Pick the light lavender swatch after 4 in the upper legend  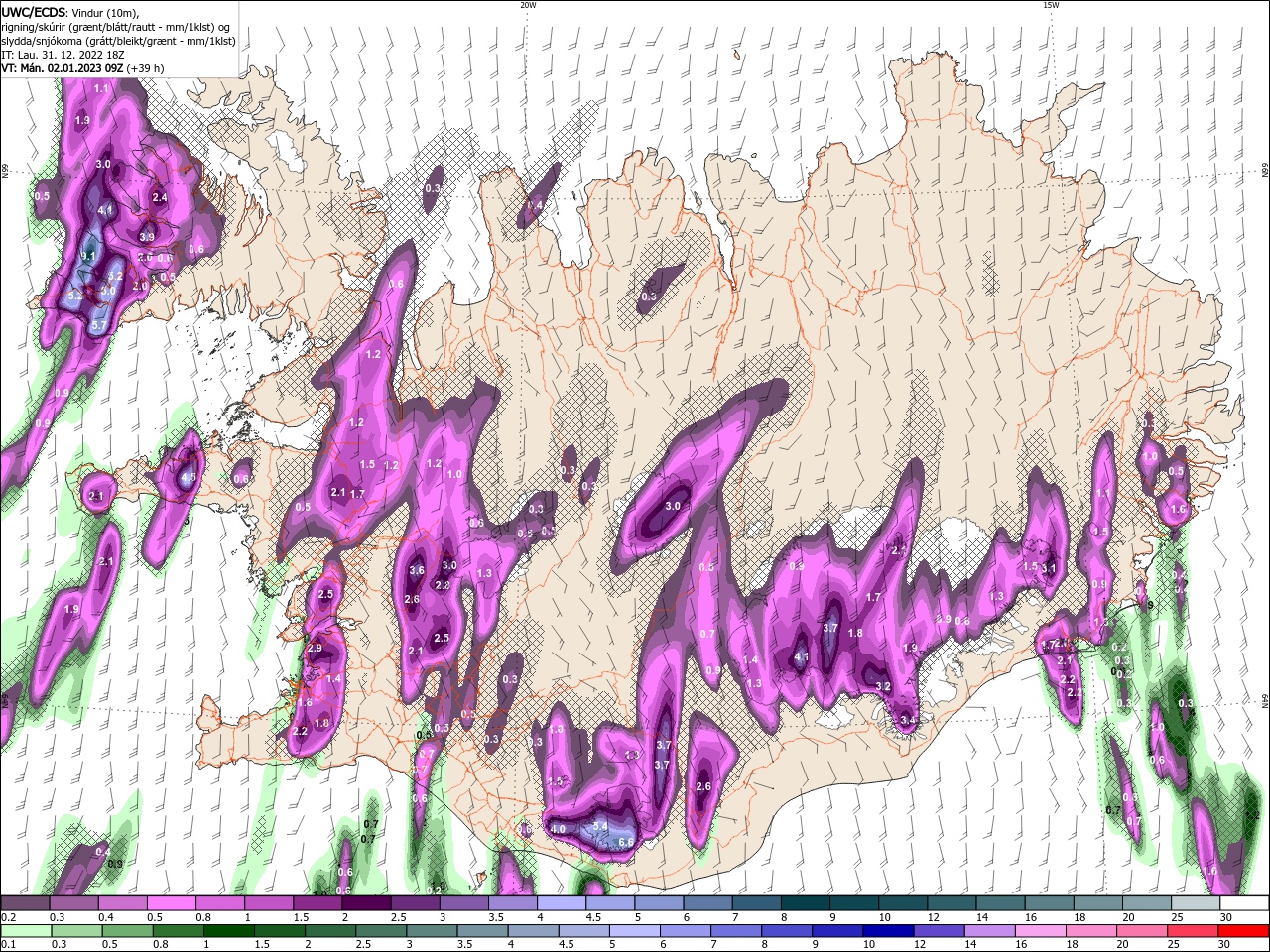pos(562,903)
